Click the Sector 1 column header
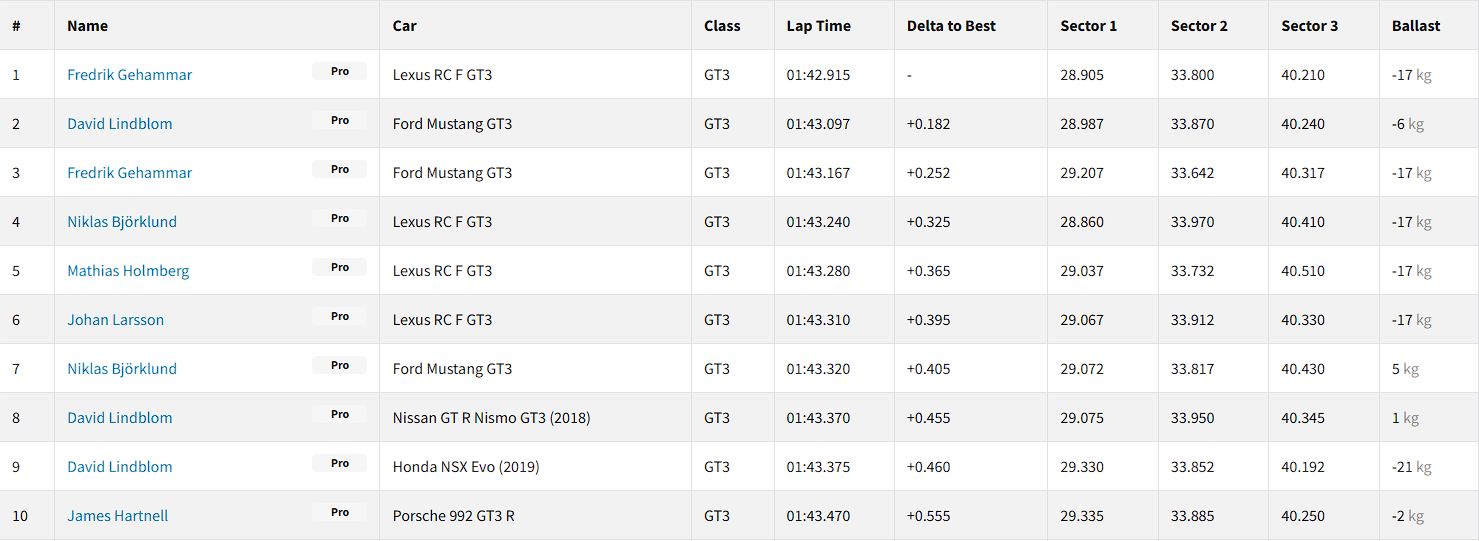This screenshot has width=1479, height=541. pos(1088,26)
